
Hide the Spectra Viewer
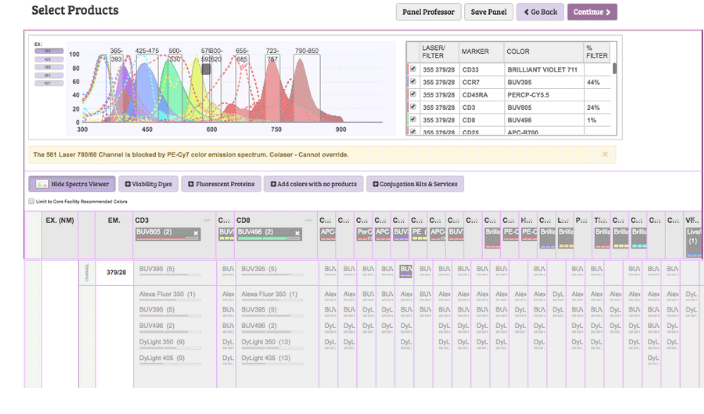pos(72,184)
